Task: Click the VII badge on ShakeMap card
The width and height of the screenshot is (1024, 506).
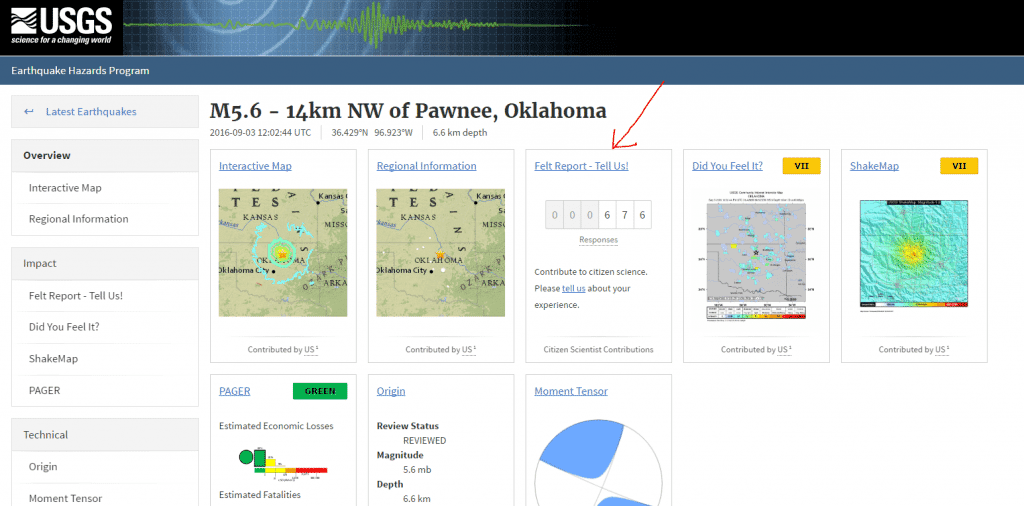Action: pos(959,166)
